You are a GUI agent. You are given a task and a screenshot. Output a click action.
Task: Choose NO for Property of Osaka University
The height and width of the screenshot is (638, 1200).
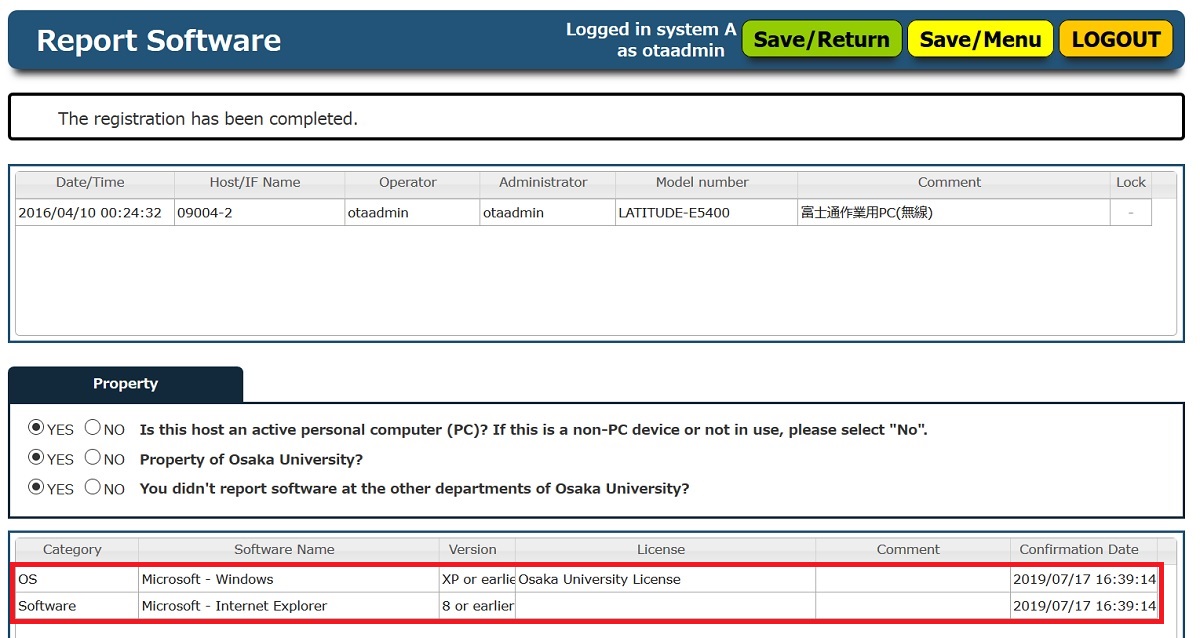pos(93,458)
